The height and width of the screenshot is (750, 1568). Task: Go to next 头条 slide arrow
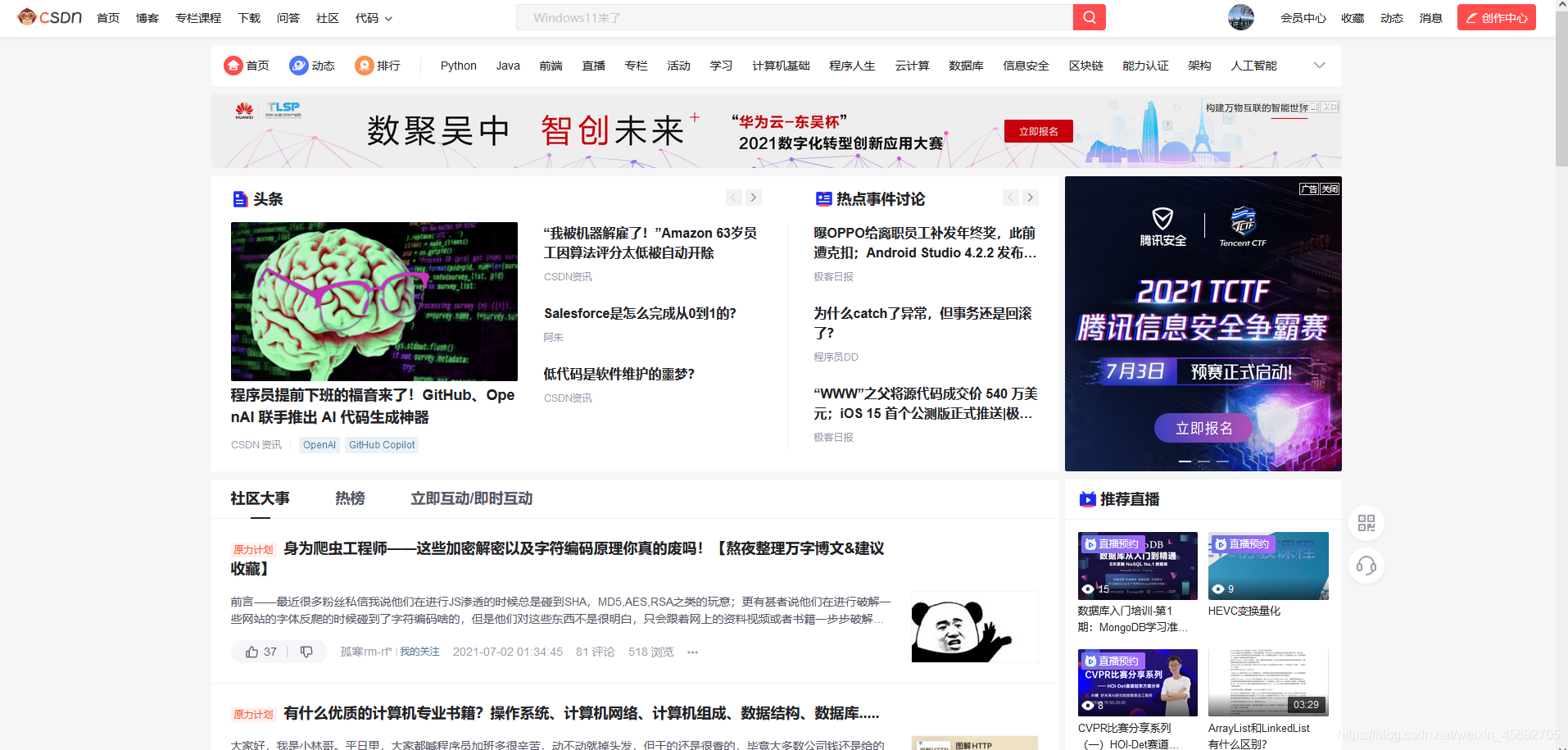point(754,198)
